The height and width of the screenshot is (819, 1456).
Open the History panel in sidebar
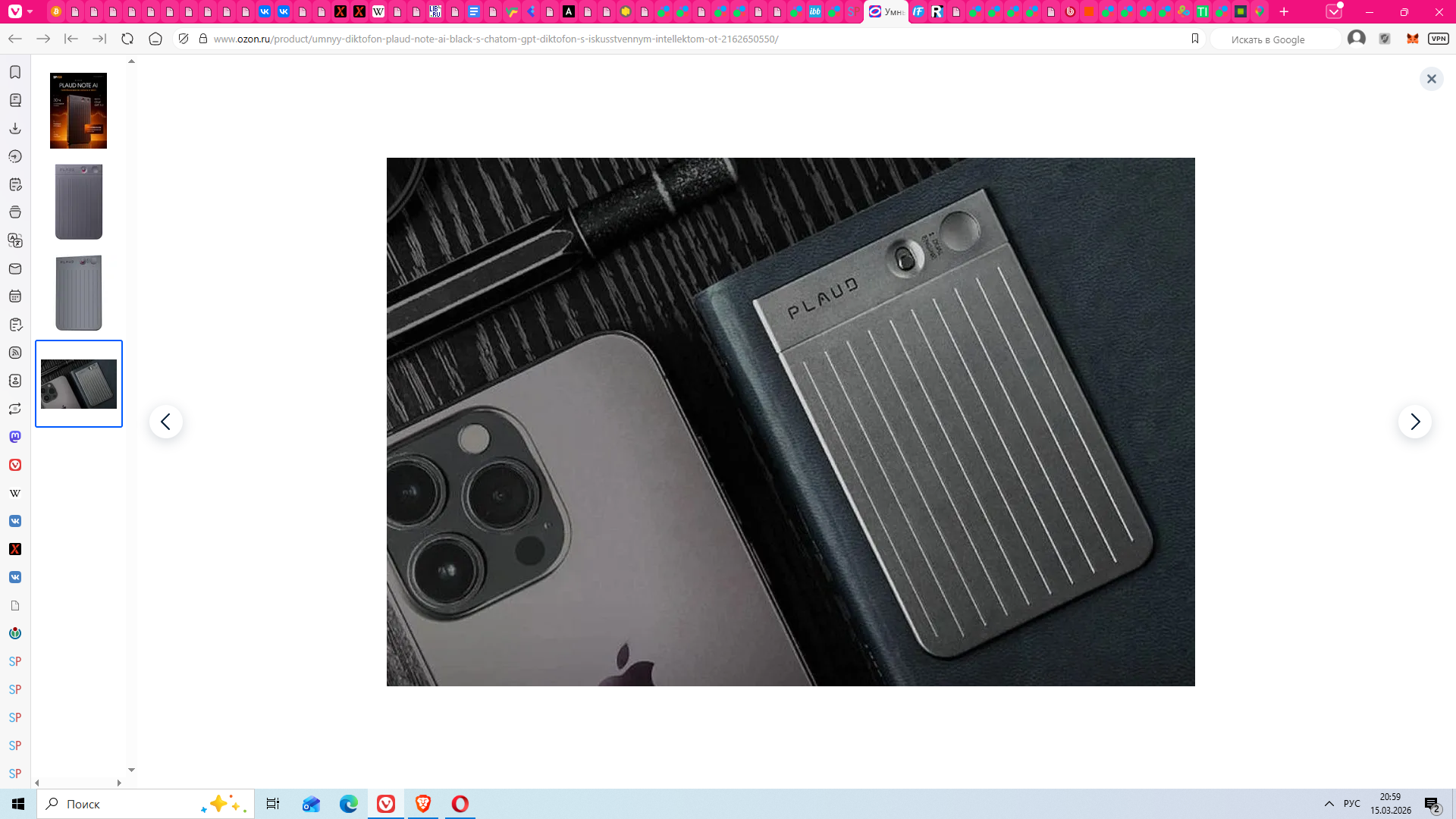15,156
